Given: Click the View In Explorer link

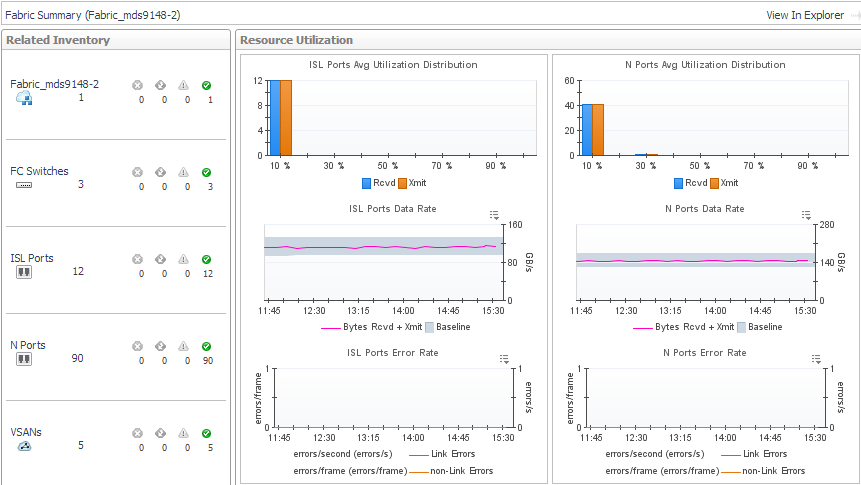Looking at the screenshot, I should pos(804,15).
